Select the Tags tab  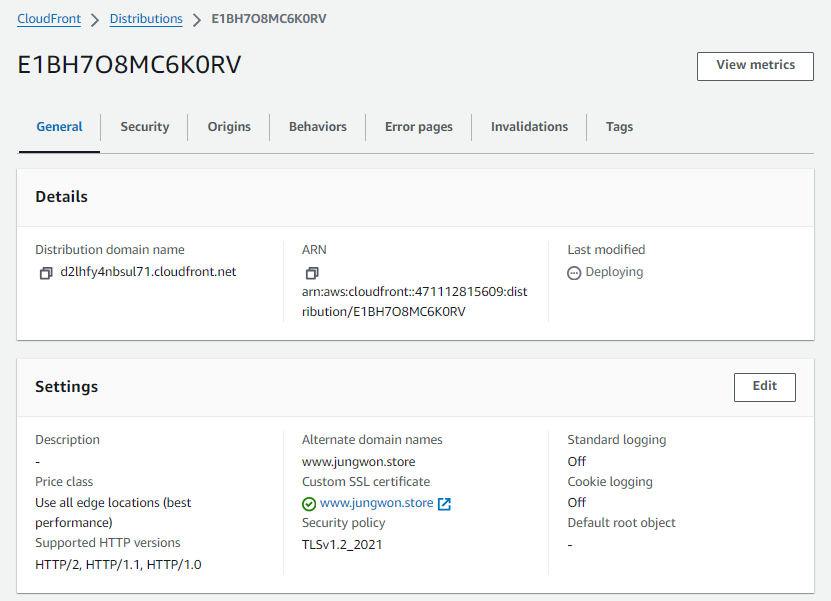619,127
